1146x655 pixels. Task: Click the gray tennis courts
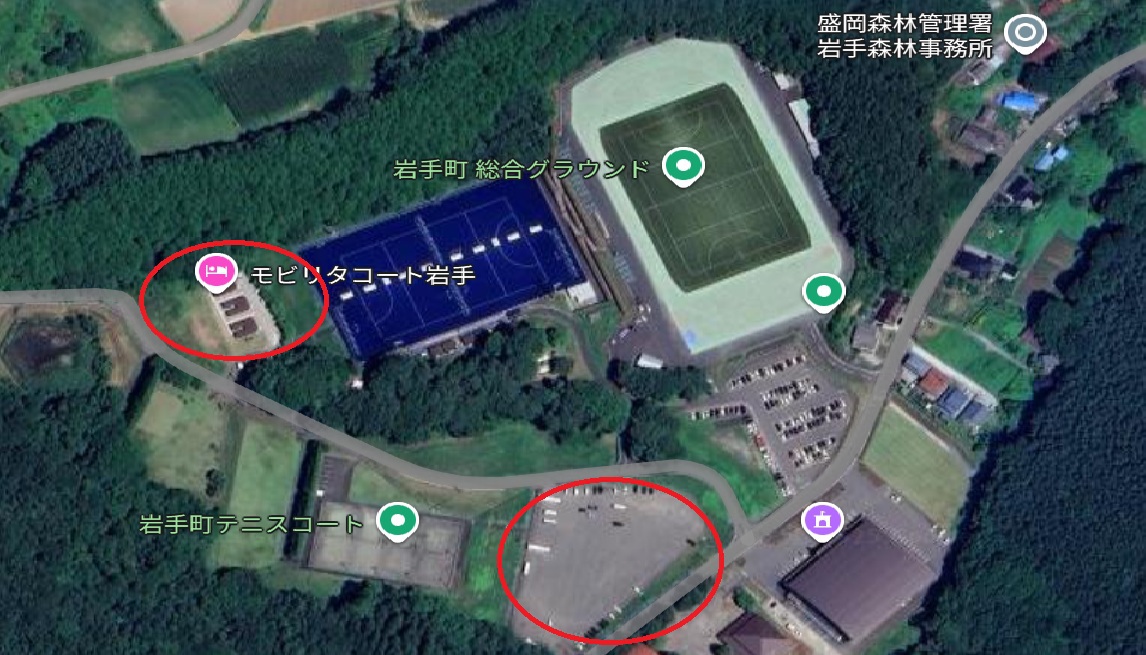tap(387, 543)
